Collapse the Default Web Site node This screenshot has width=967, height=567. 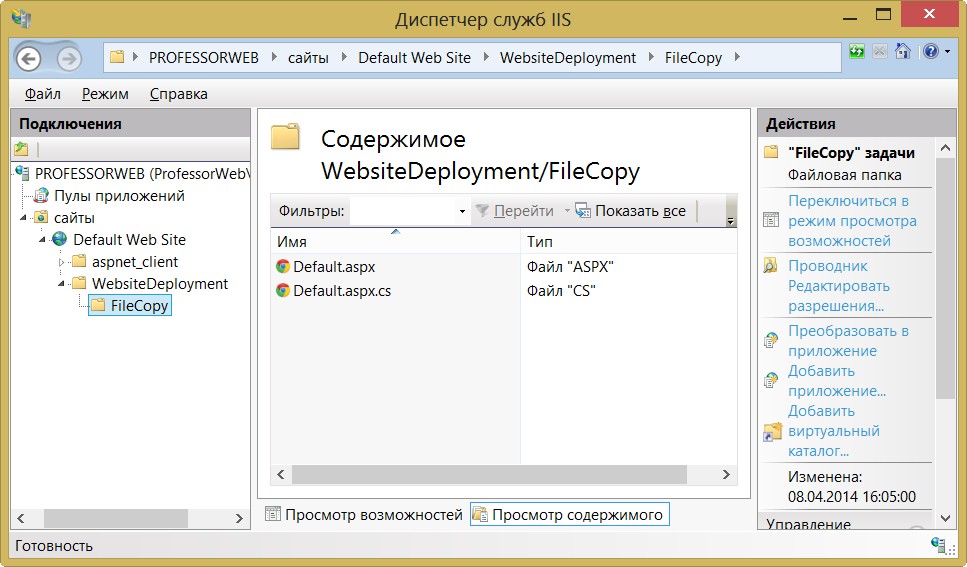[x=43, y=239]
